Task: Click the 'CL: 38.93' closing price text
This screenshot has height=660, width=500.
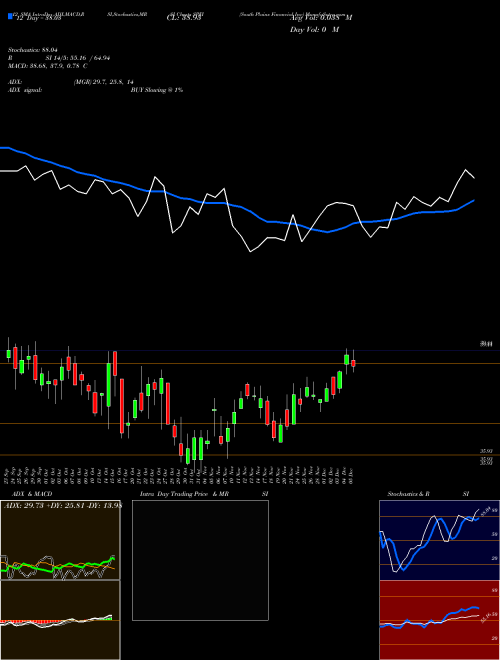Action: (x=184, y=18)
